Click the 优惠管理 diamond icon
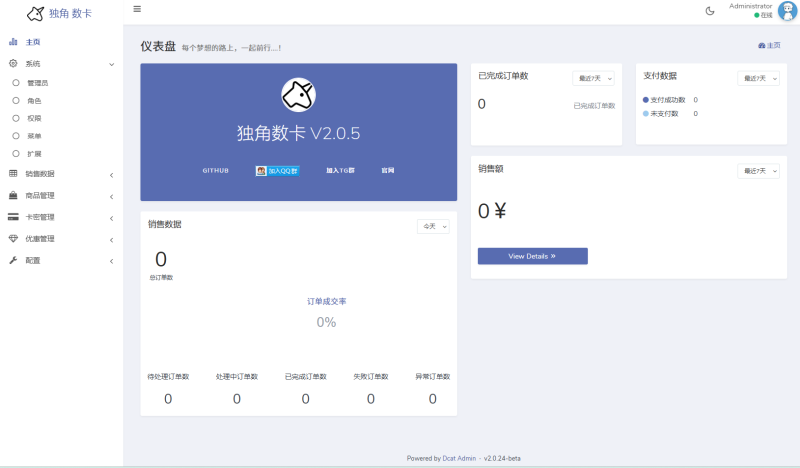The image size is (800, 468). point(13,238)
